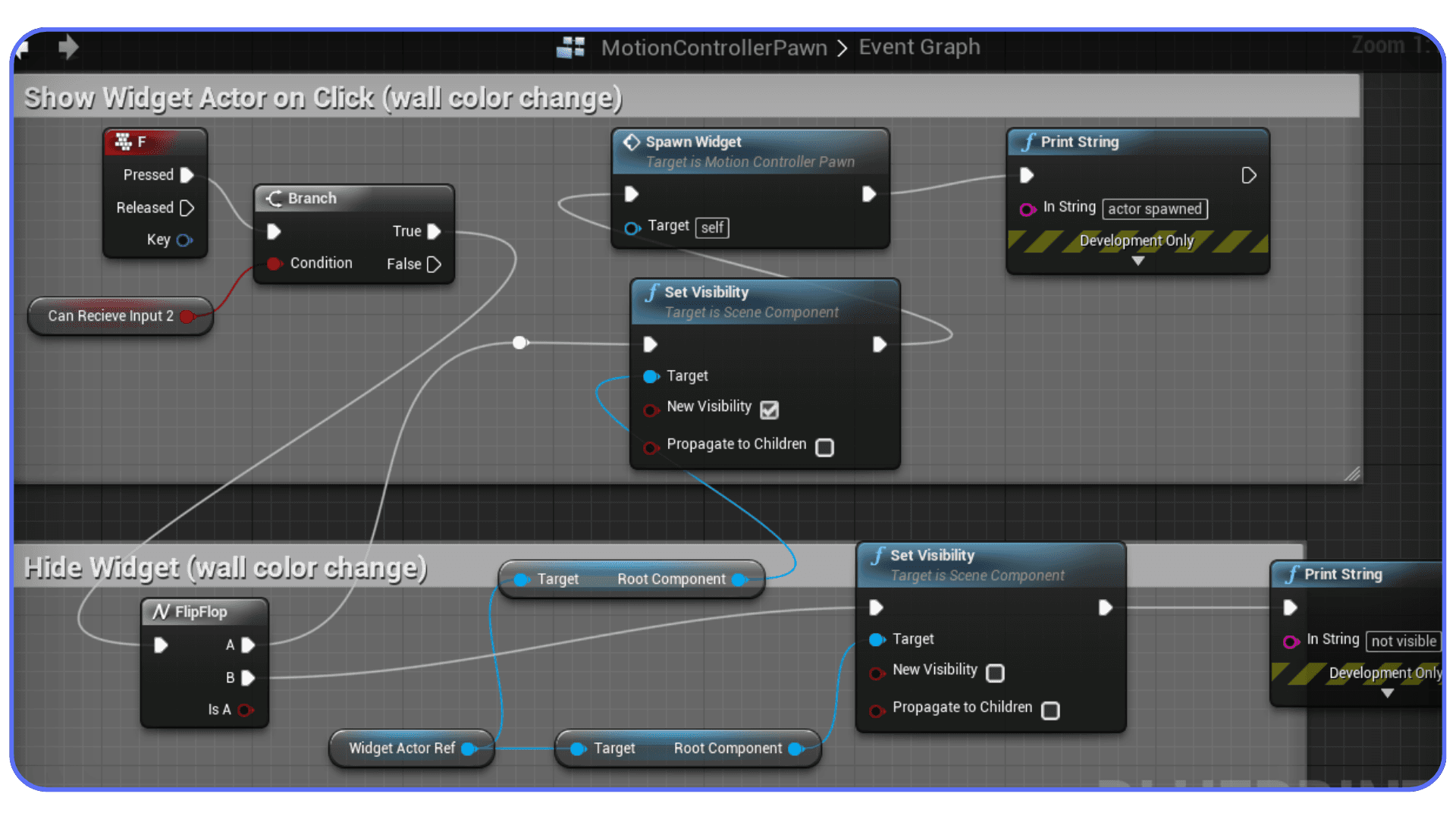
Task: Click the blueprint icon beside MotionControllerPawn
Action: click(x=571, y=47)
